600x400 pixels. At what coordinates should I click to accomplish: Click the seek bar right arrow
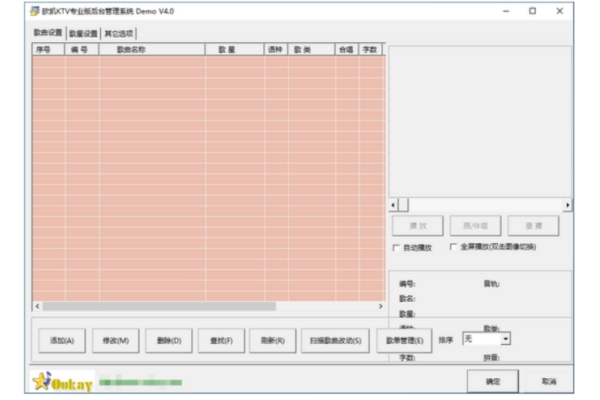pyautogui.click(x=568, y=205)
